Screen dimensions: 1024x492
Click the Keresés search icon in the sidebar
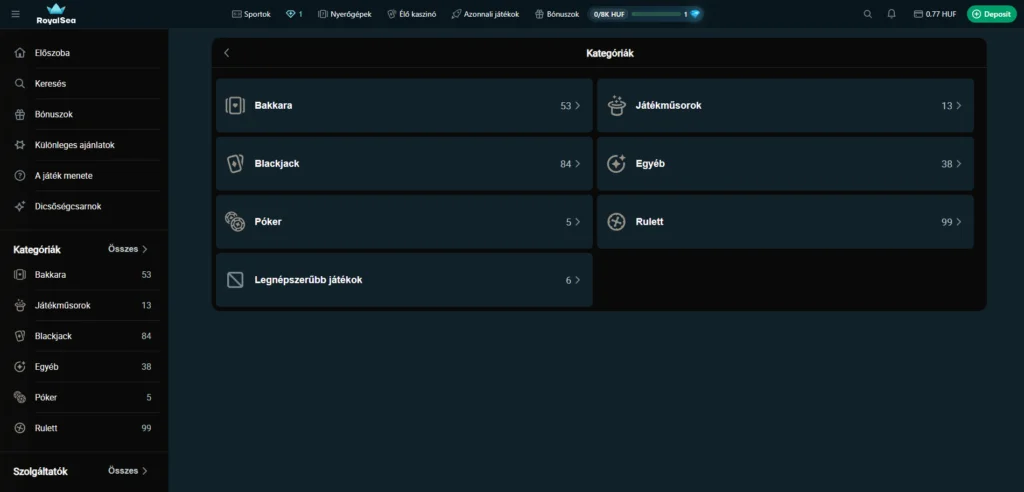[x=20, y=84]
